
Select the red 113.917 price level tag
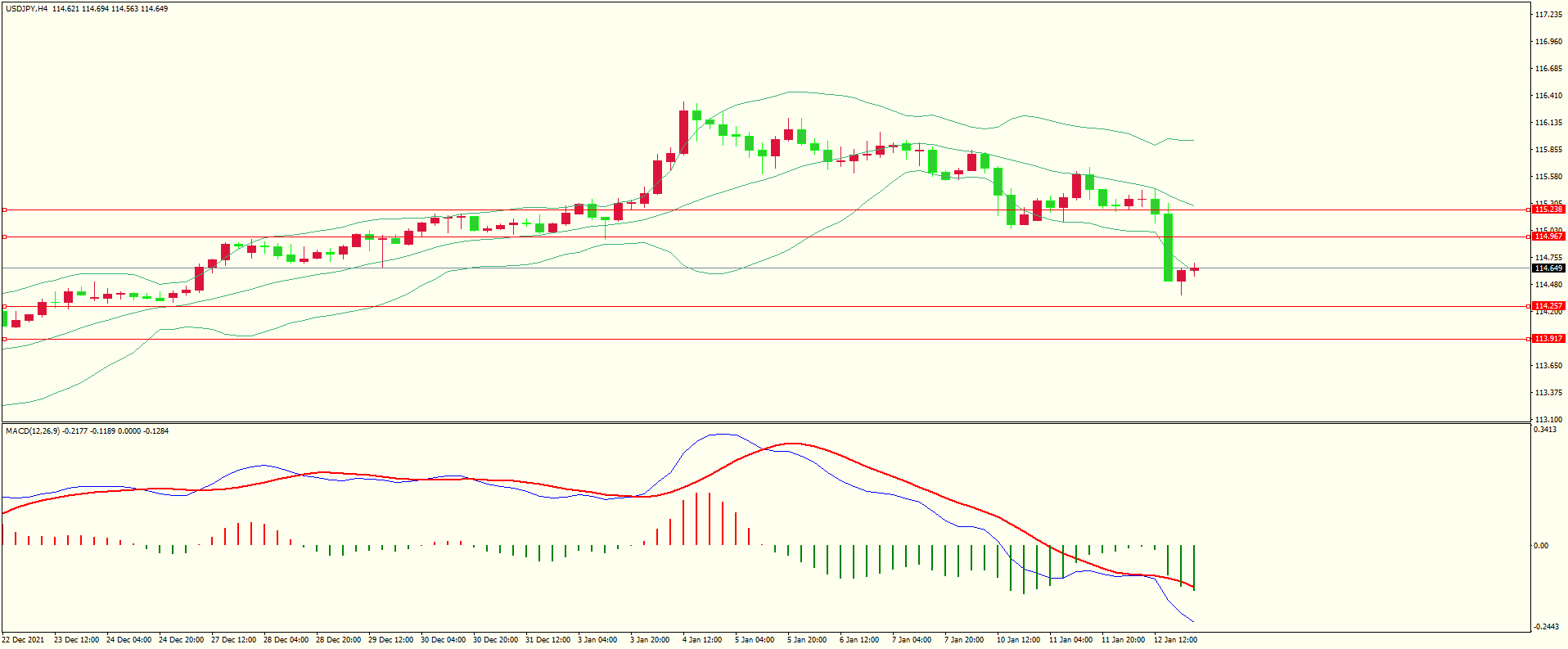tap(1548, 339)
